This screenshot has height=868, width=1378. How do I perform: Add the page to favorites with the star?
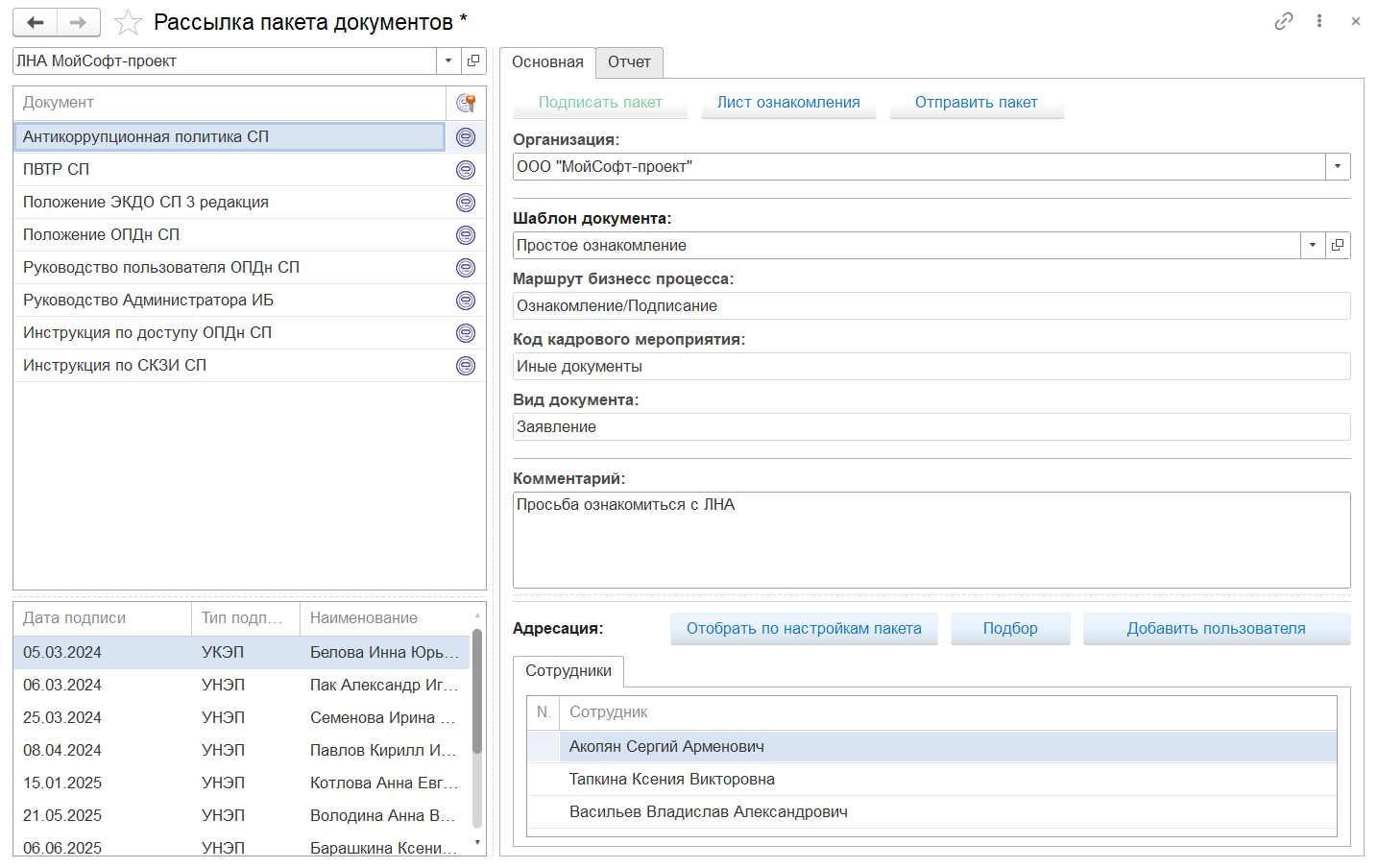pyautogui.click(x=128, y=22)
